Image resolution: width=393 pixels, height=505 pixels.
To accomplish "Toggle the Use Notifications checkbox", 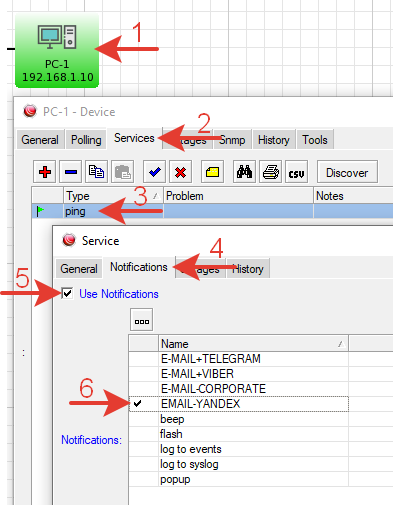I will click(67, 293).
